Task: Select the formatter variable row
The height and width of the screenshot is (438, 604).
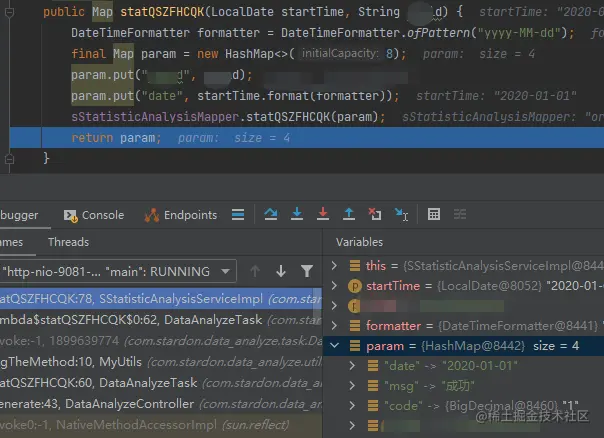Action: [463, 326]
